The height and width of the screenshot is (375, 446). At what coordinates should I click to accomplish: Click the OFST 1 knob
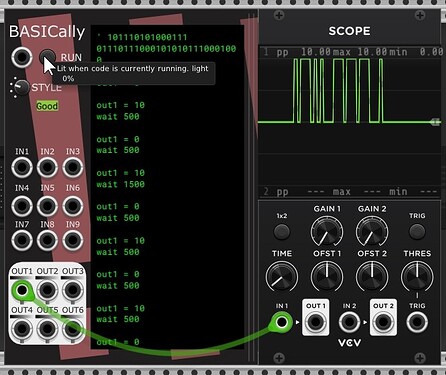(327, 277)
